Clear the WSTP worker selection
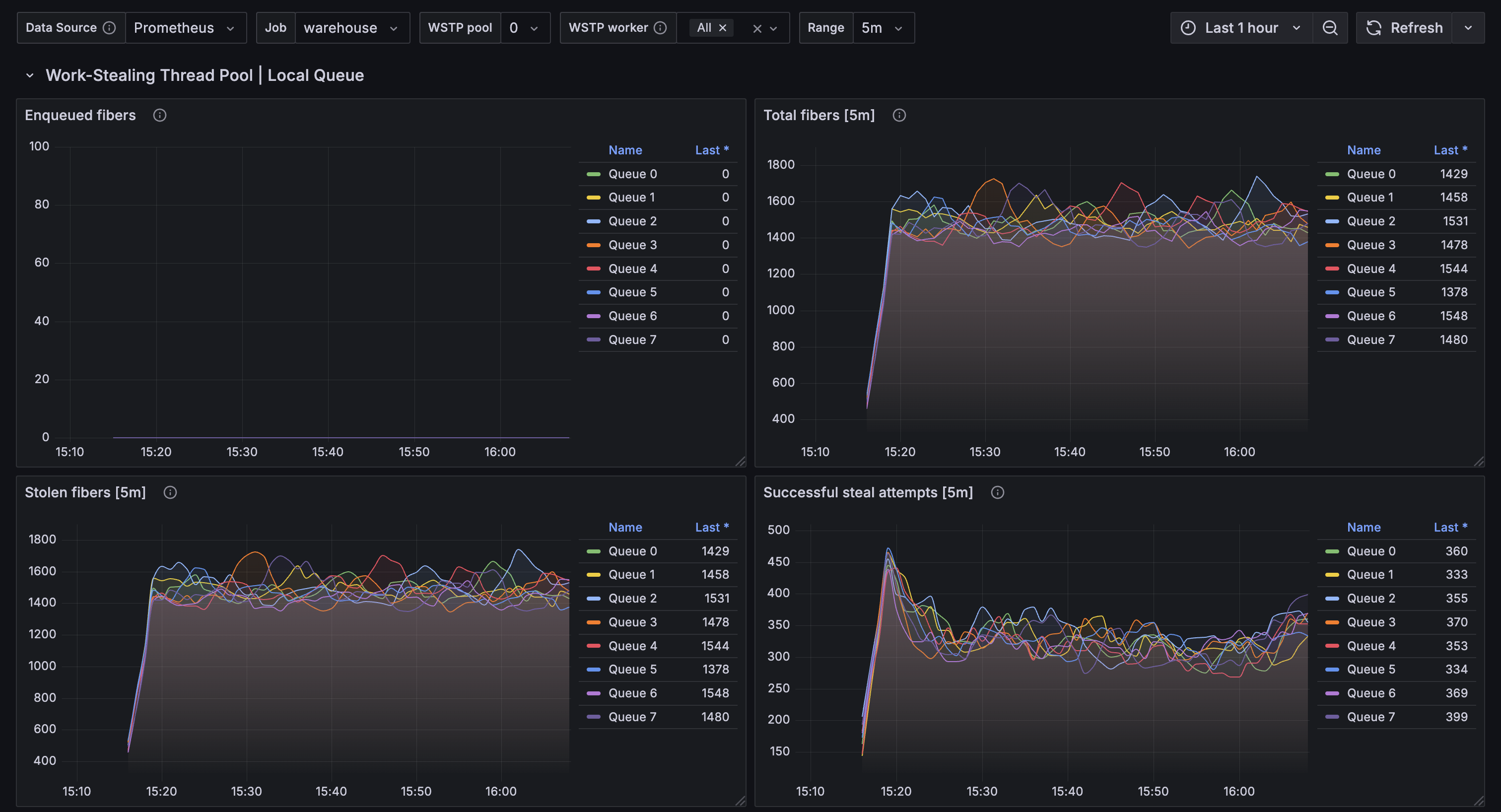1501x812 pixels. [757, 29]
